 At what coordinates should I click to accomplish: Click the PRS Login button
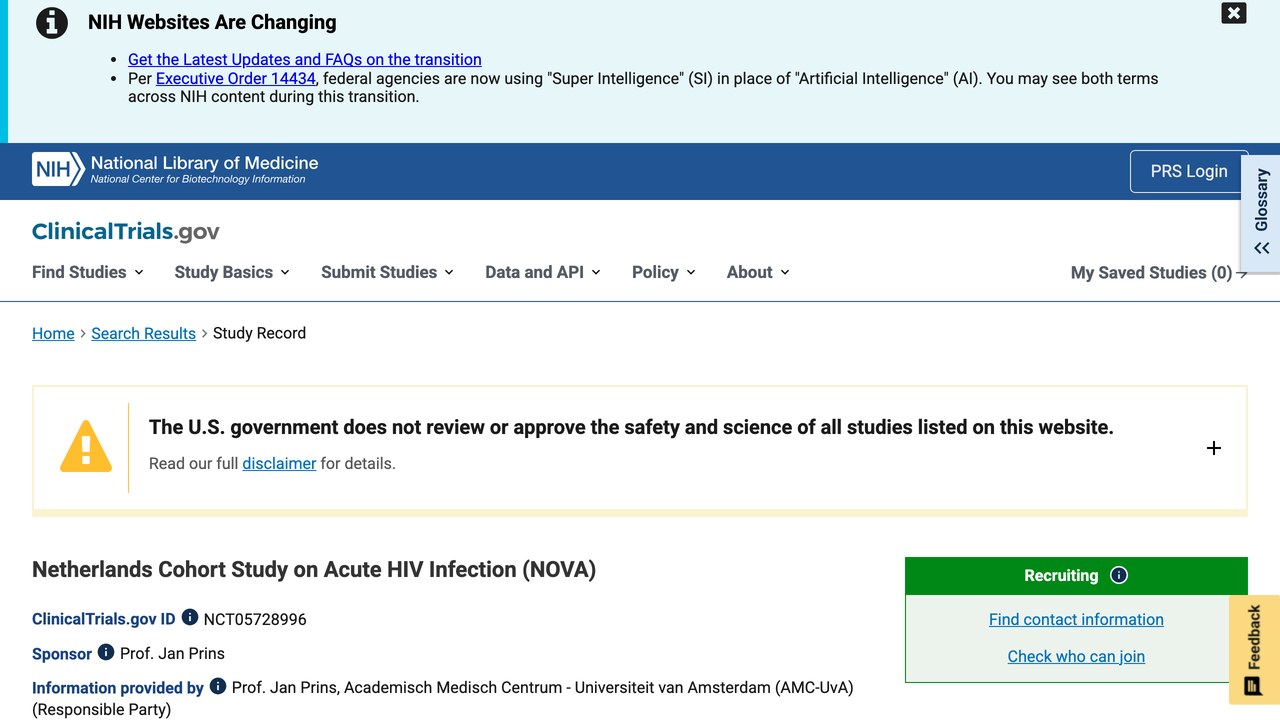pyautogui.click(x=1189, y=171)
